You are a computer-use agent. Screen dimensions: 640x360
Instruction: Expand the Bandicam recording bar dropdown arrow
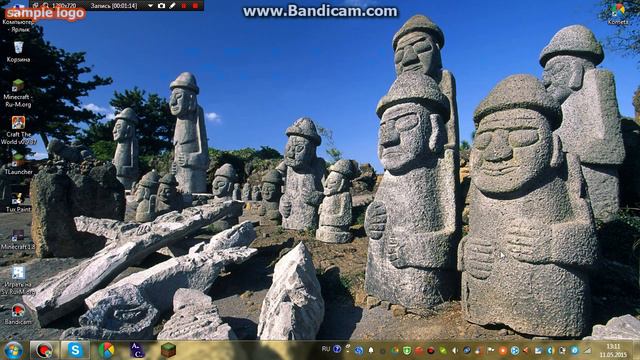[150, 6]
